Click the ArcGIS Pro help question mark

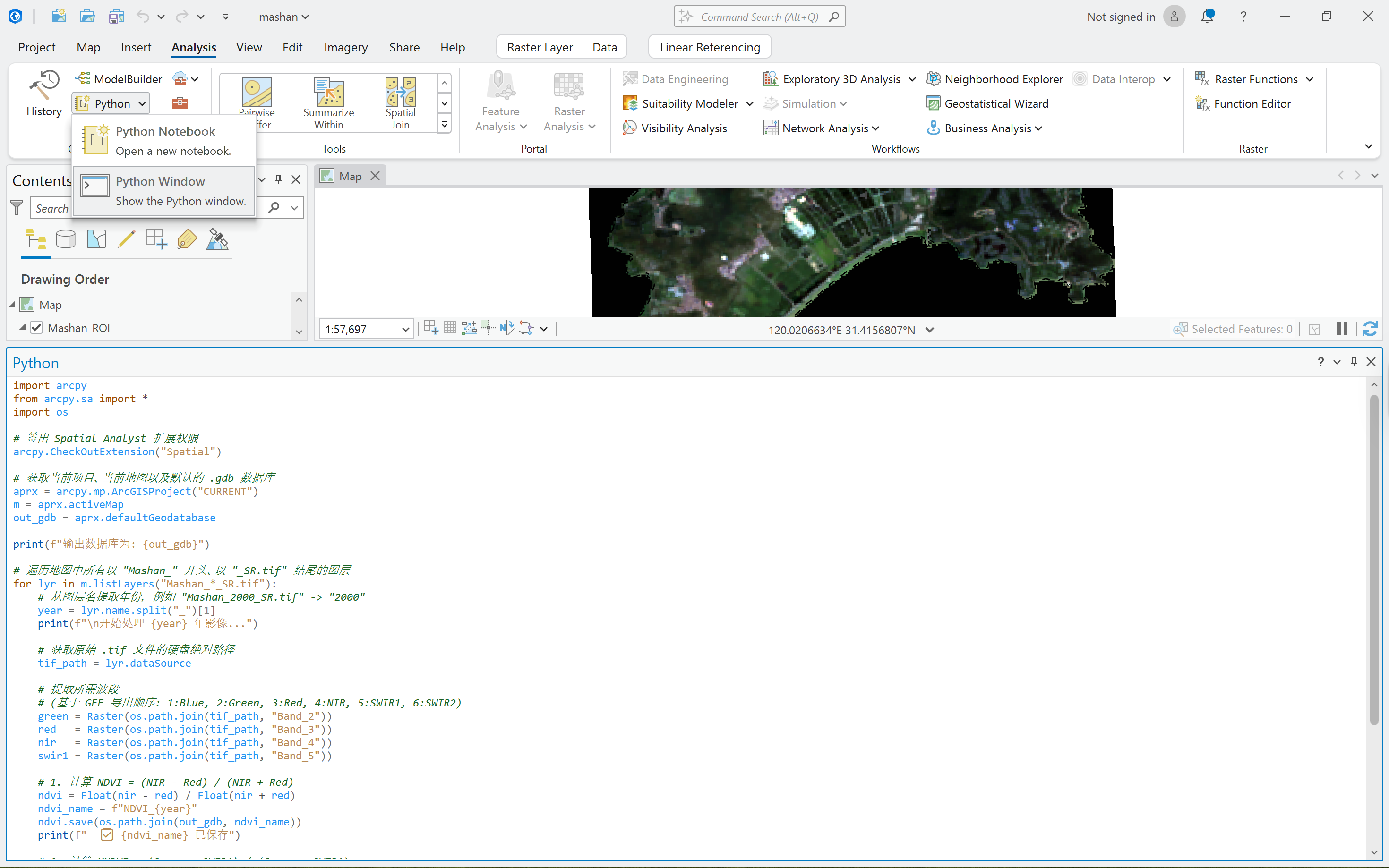coord(1243,17)
